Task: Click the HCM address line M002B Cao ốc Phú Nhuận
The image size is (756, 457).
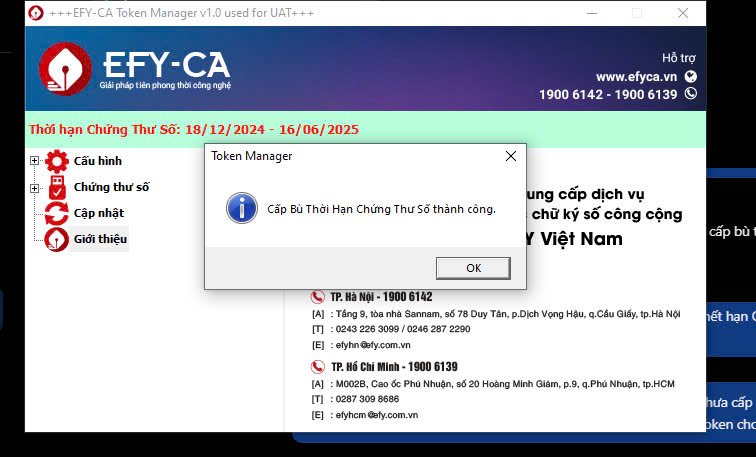Action: pos(505,384)
